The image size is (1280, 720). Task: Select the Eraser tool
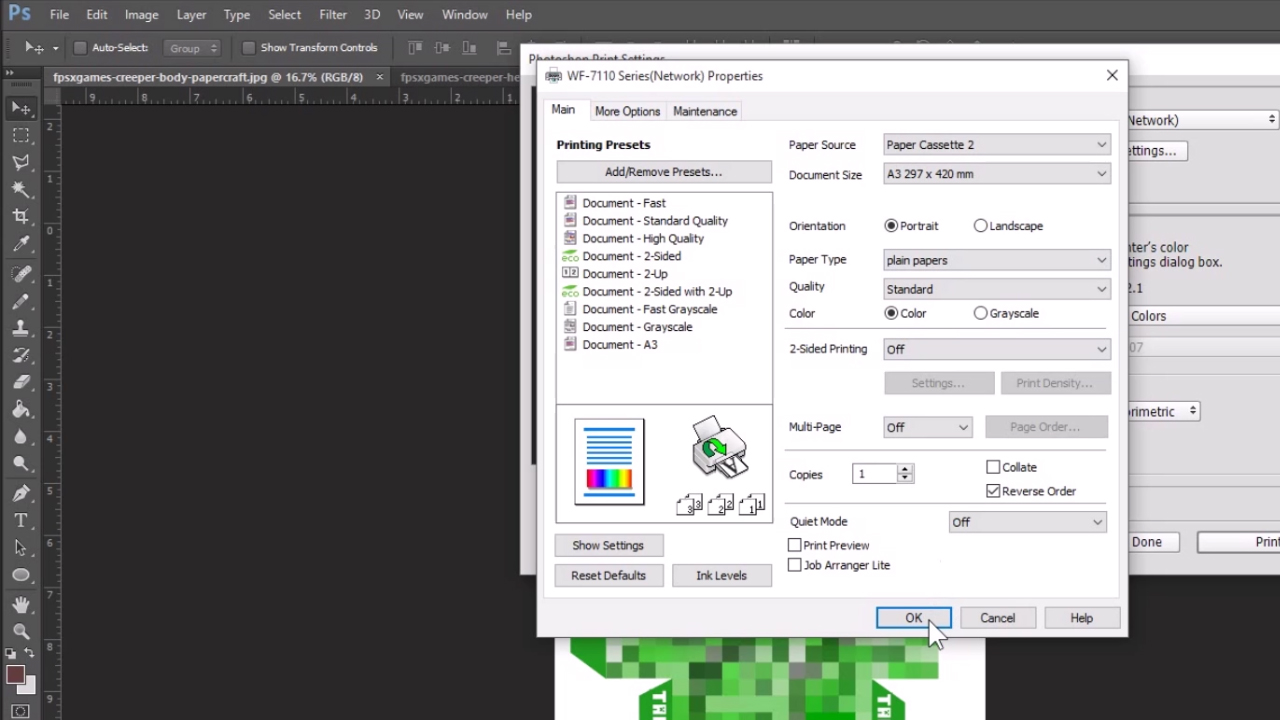pos(21,382)
